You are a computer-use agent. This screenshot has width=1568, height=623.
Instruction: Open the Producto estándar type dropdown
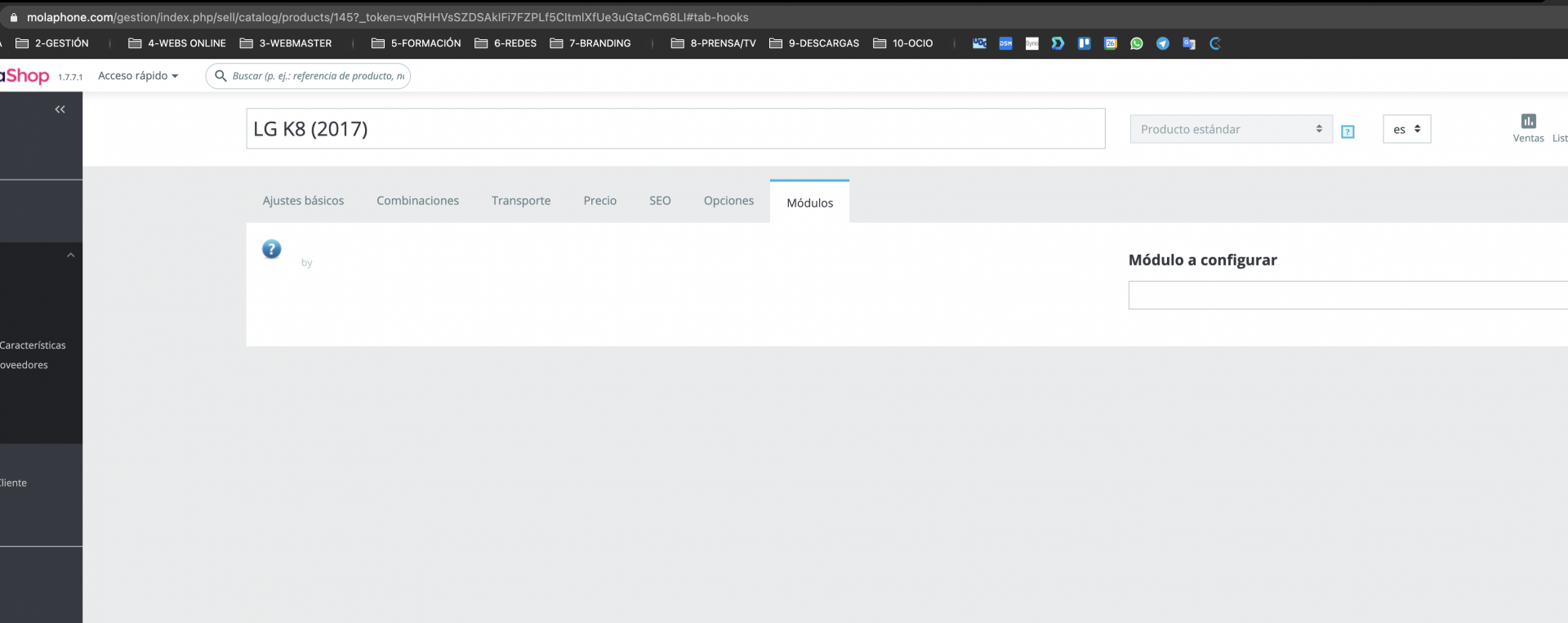click(x=1231, y=129)
